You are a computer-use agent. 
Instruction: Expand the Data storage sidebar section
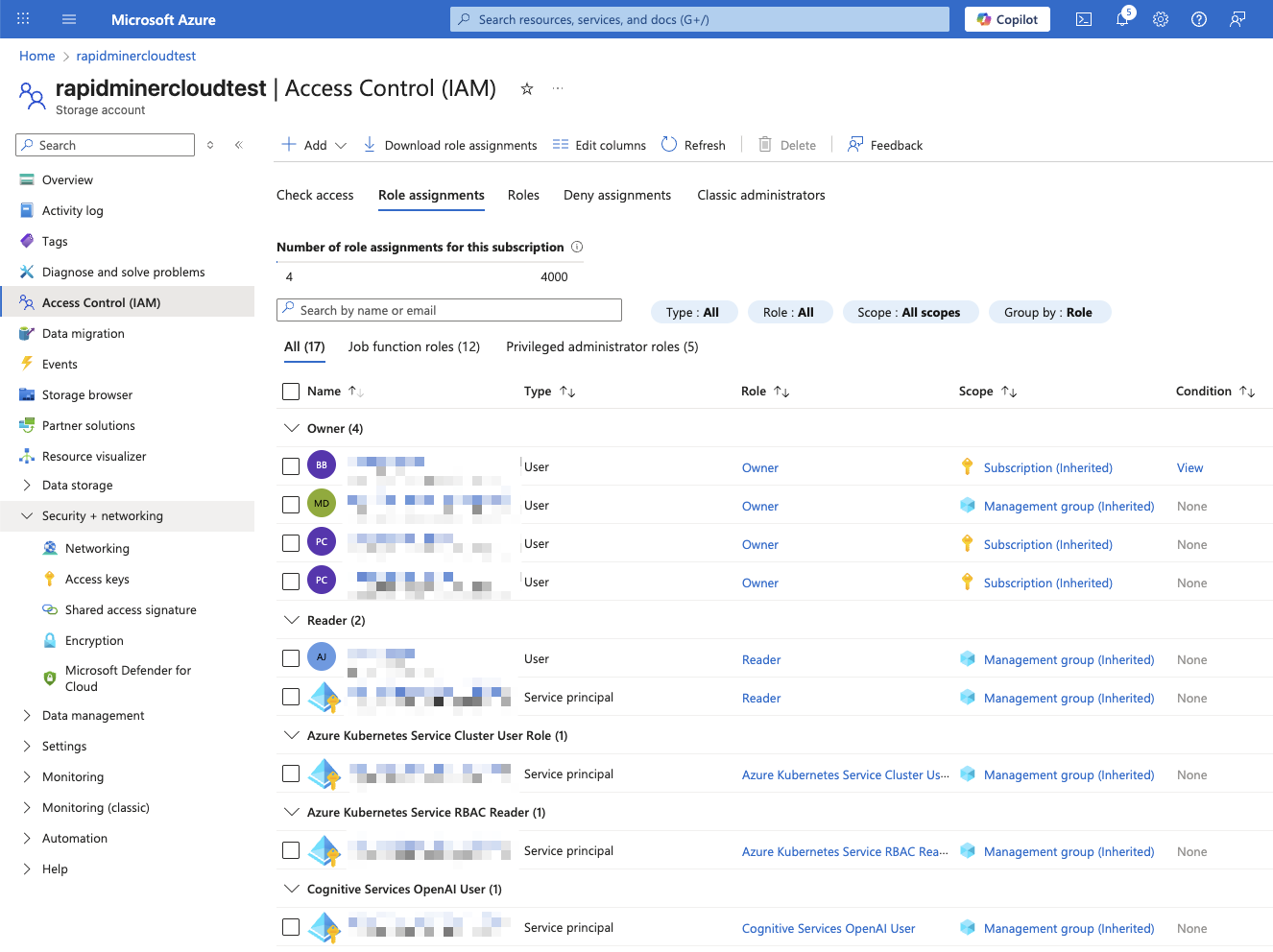27,486
